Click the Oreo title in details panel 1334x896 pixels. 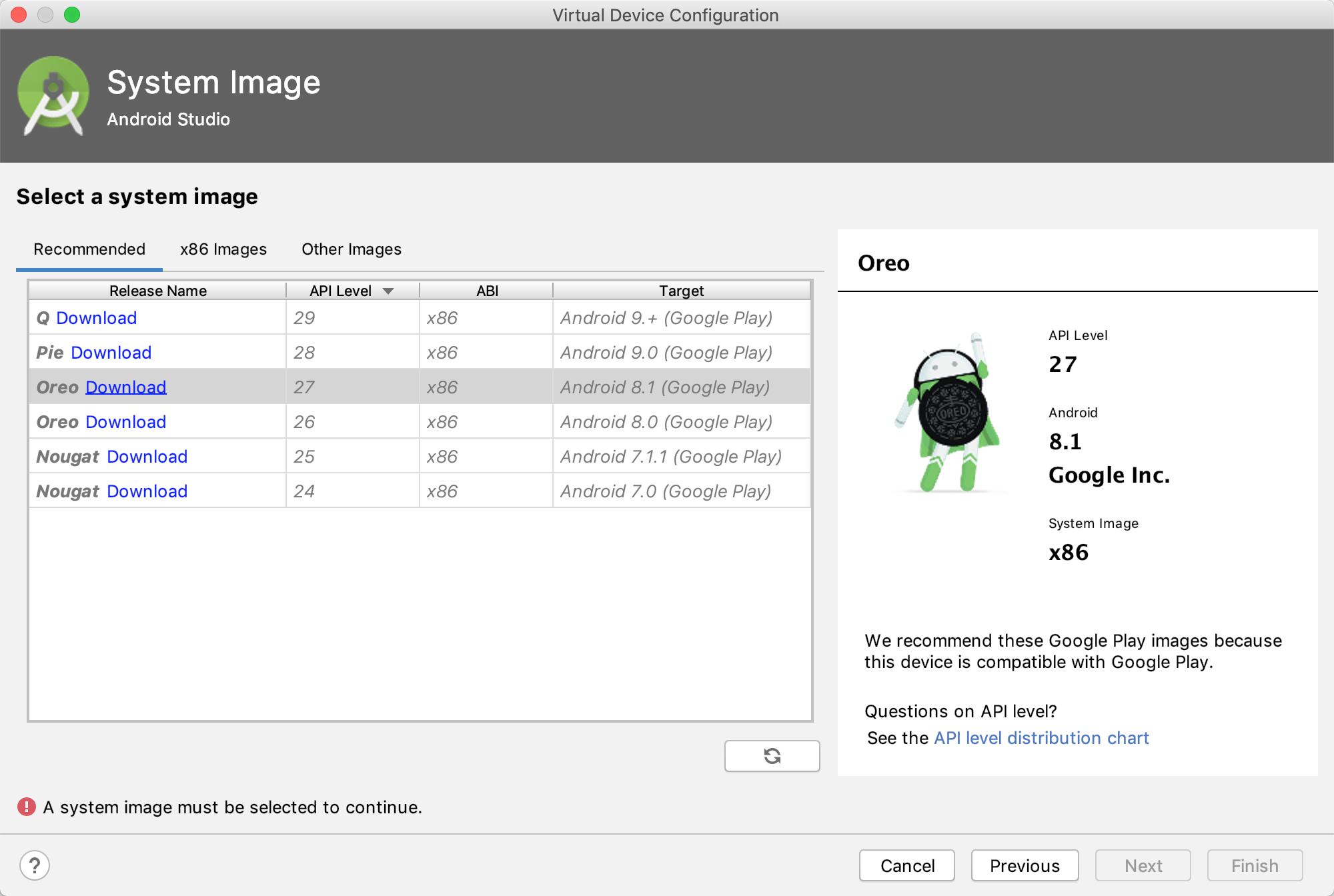pyautogui.click(x=884, y=263)
